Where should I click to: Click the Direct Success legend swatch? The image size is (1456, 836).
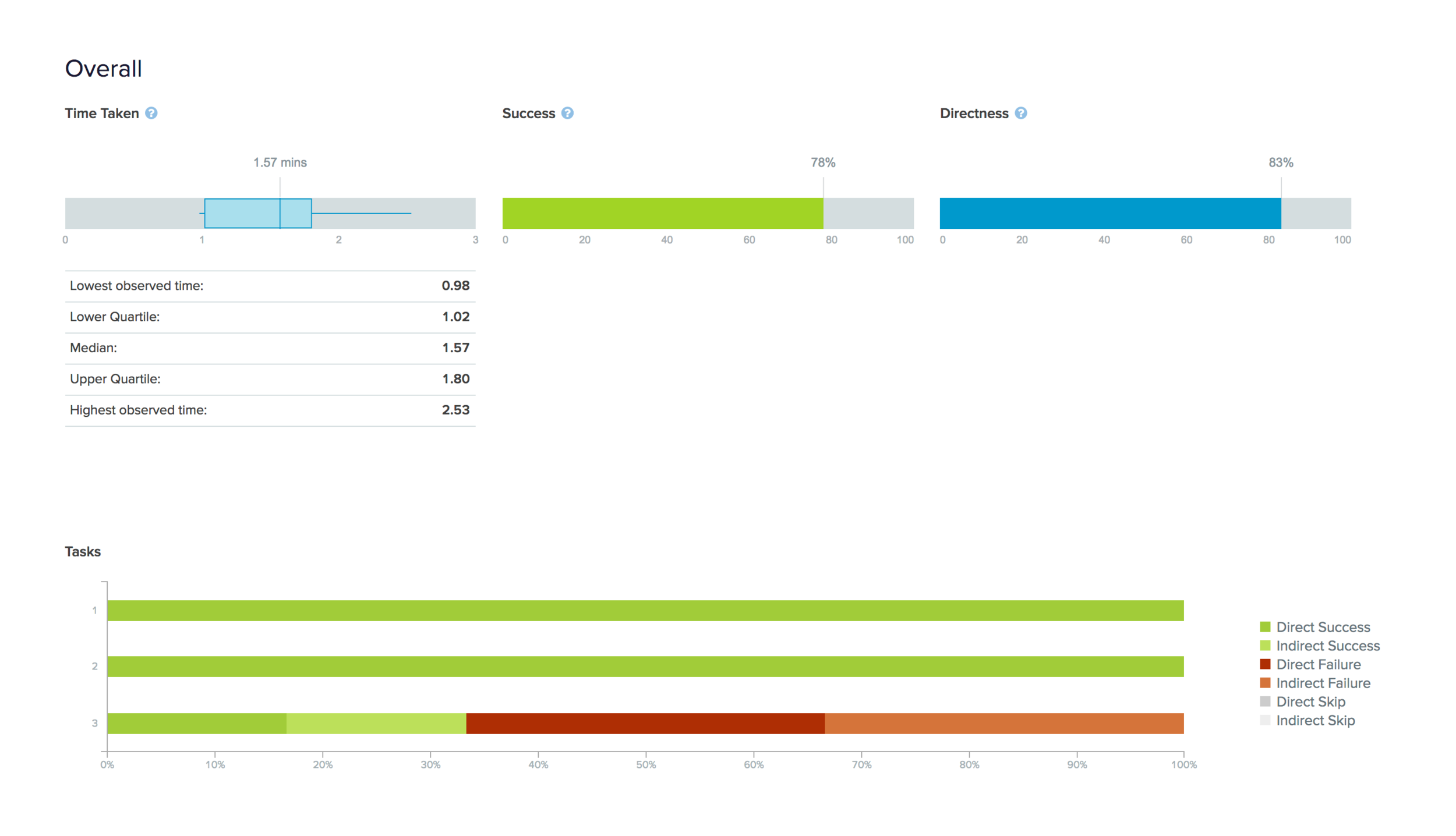1264,627
